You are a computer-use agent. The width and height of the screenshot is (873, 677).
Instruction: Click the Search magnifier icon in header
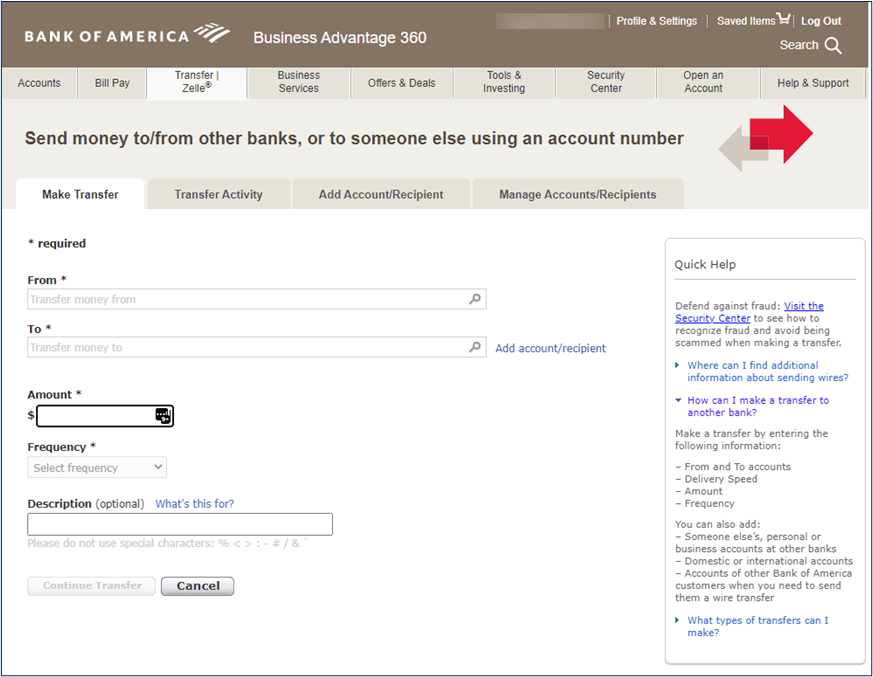tap(833, 45)
